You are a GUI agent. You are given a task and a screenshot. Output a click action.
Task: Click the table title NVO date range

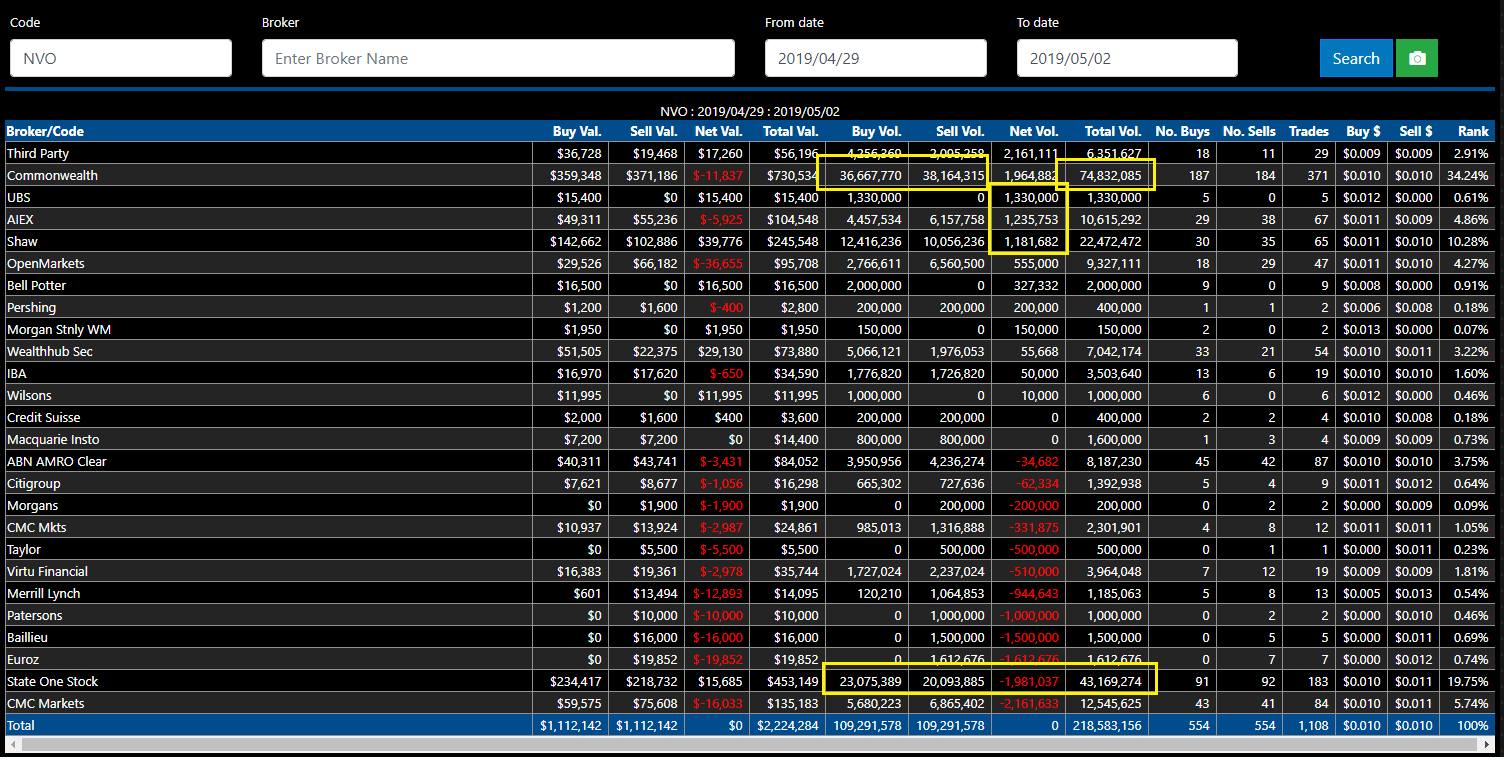pyautogui.click(x=750, y=111)
